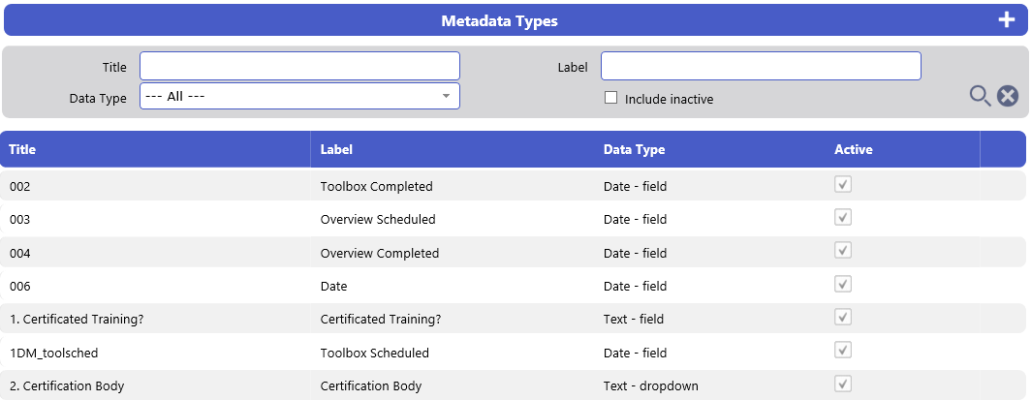This screenshot has height=400, width=1031.
Task: Click the 'Toolbox Scheduled' label cell
Action: pyautogui.click(x=374, y=353)
